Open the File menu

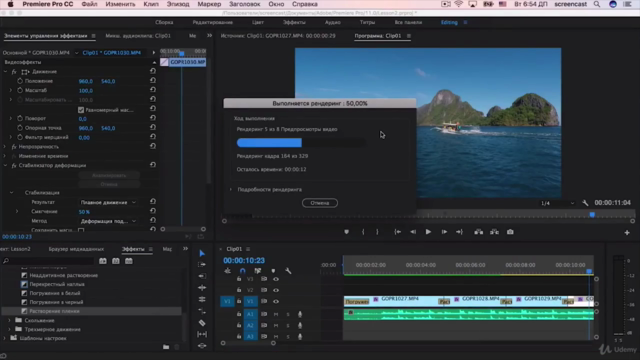89,4
